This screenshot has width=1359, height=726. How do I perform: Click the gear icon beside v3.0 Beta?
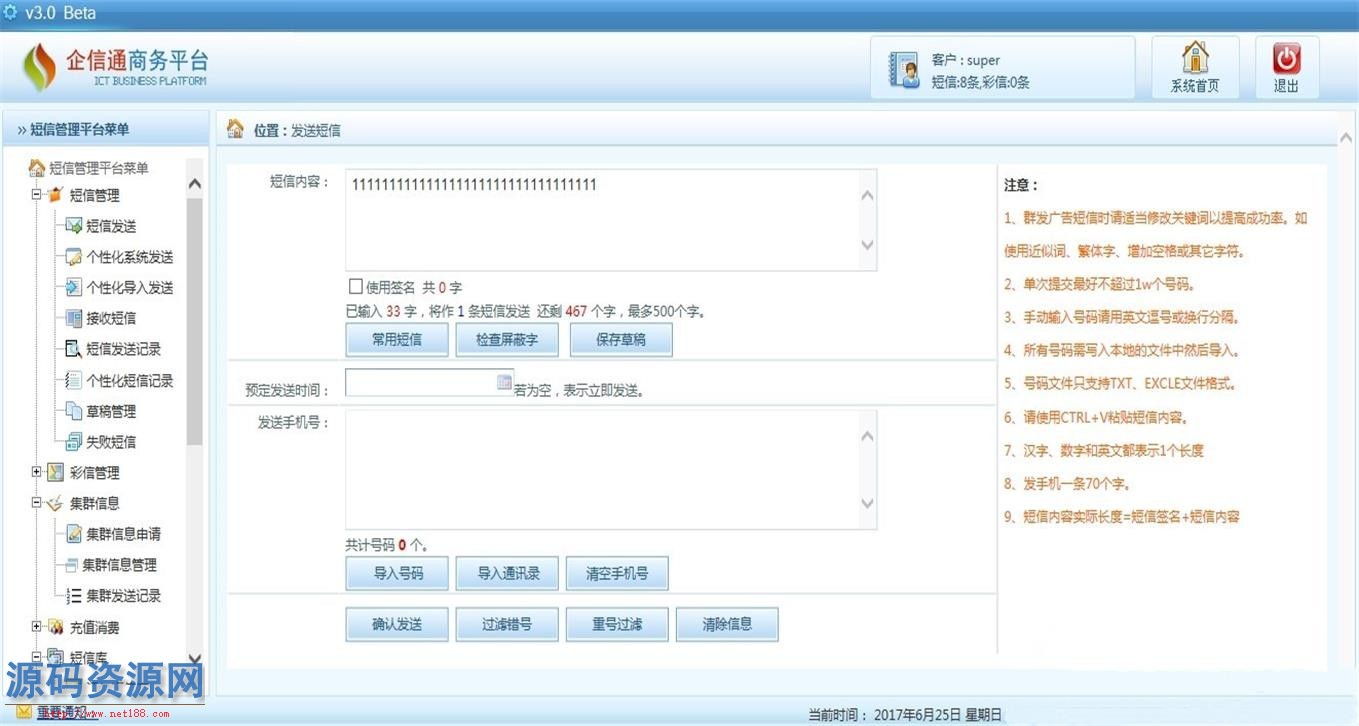10,12
